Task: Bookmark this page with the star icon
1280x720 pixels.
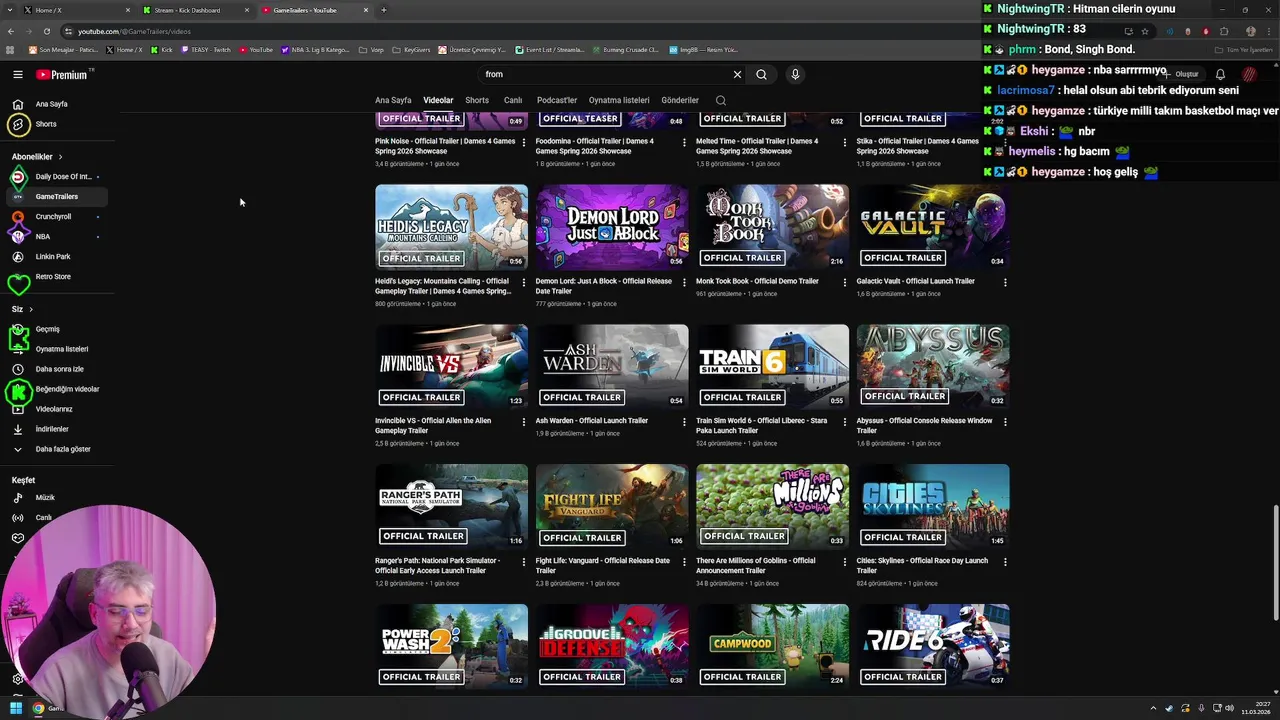Action: click(x=1145, y=31)
